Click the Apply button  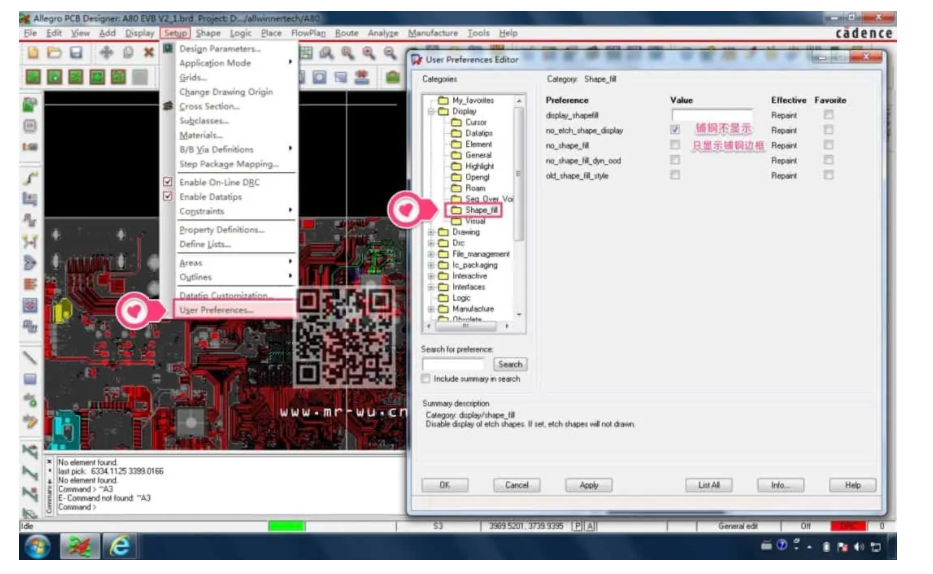click(x=588, y=485)
